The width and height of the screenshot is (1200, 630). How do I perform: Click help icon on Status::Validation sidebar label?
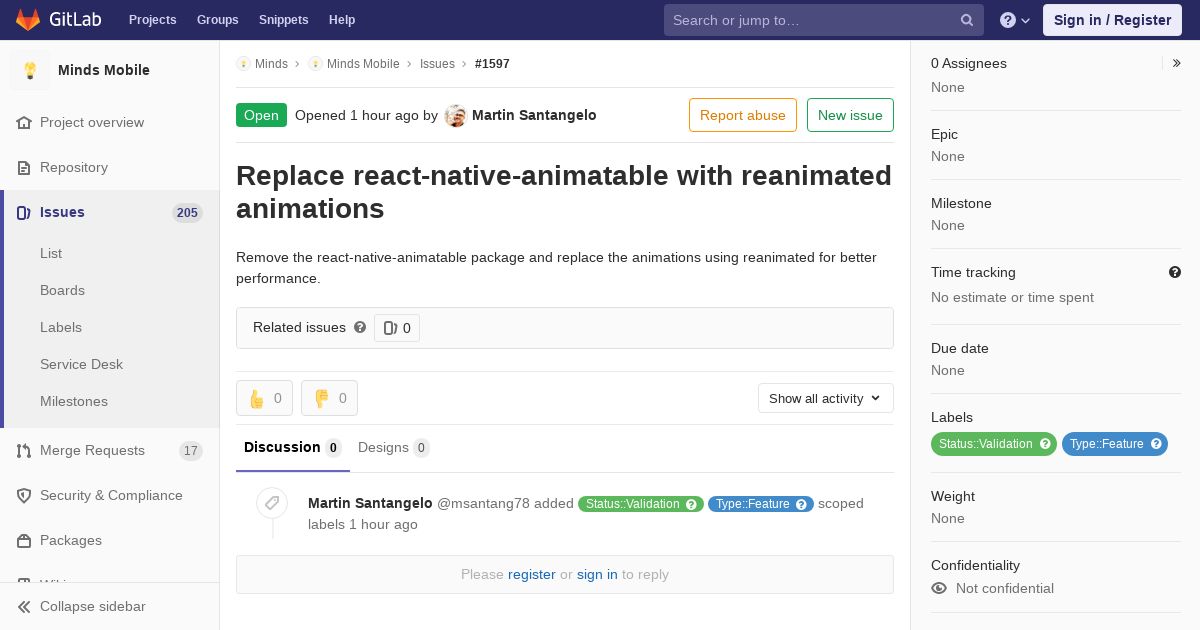point(1045,444)
